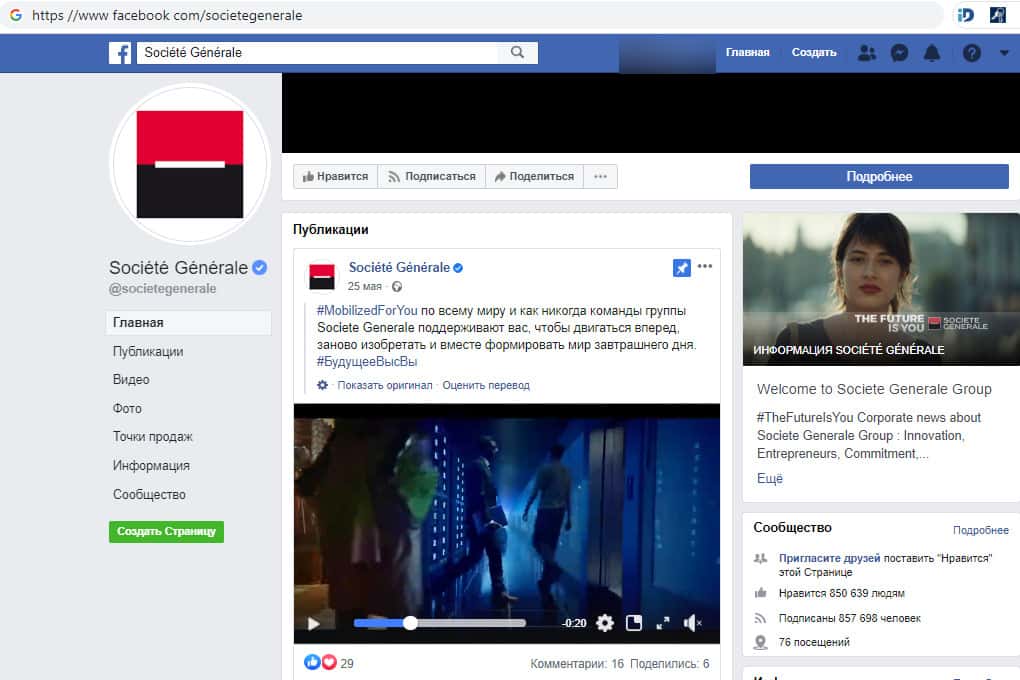Toggle the pinned post icon
Viewport: 1020px width, 680px height.
(x=681, y=267)
